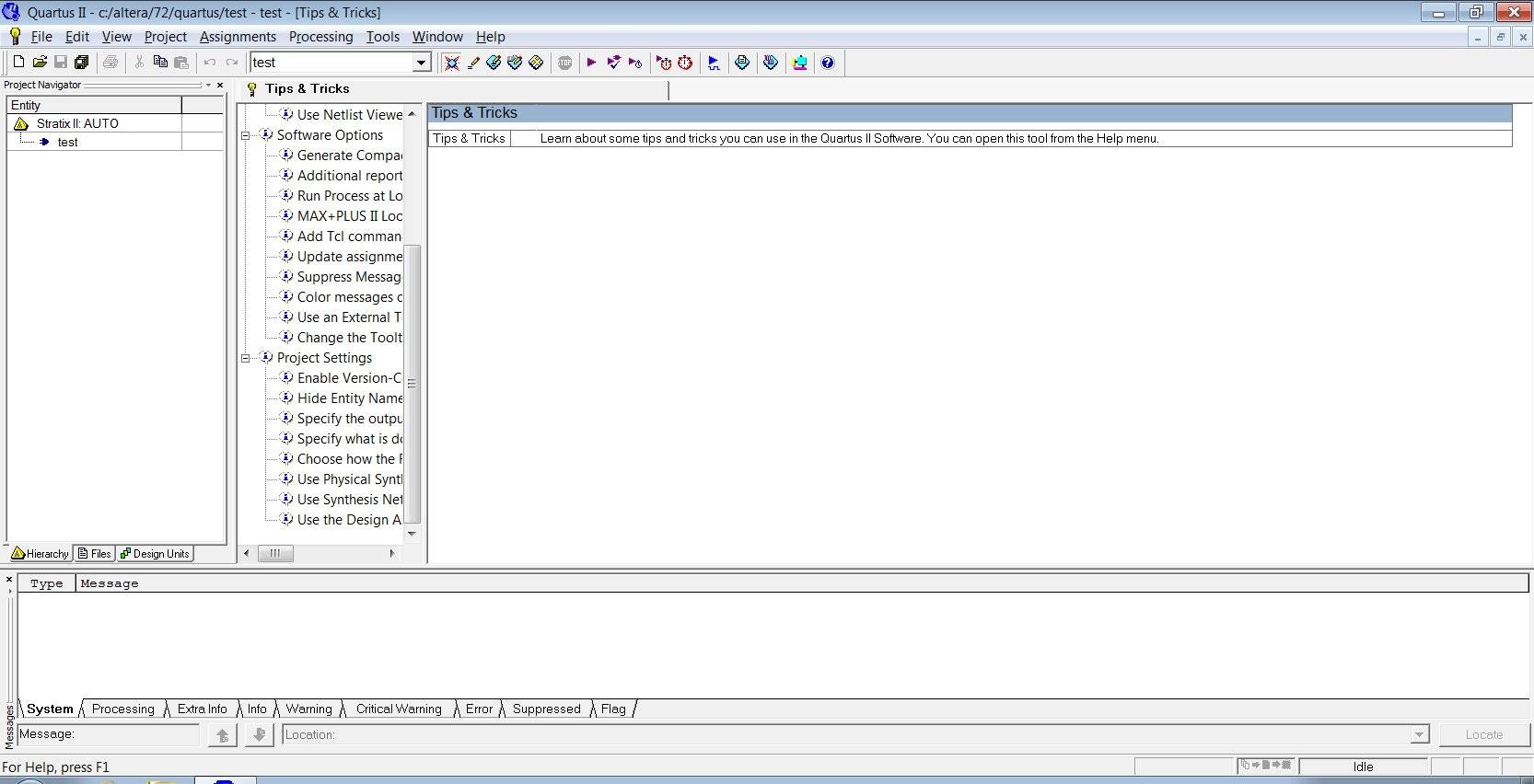Open the Programmer icon

(771, 63)
